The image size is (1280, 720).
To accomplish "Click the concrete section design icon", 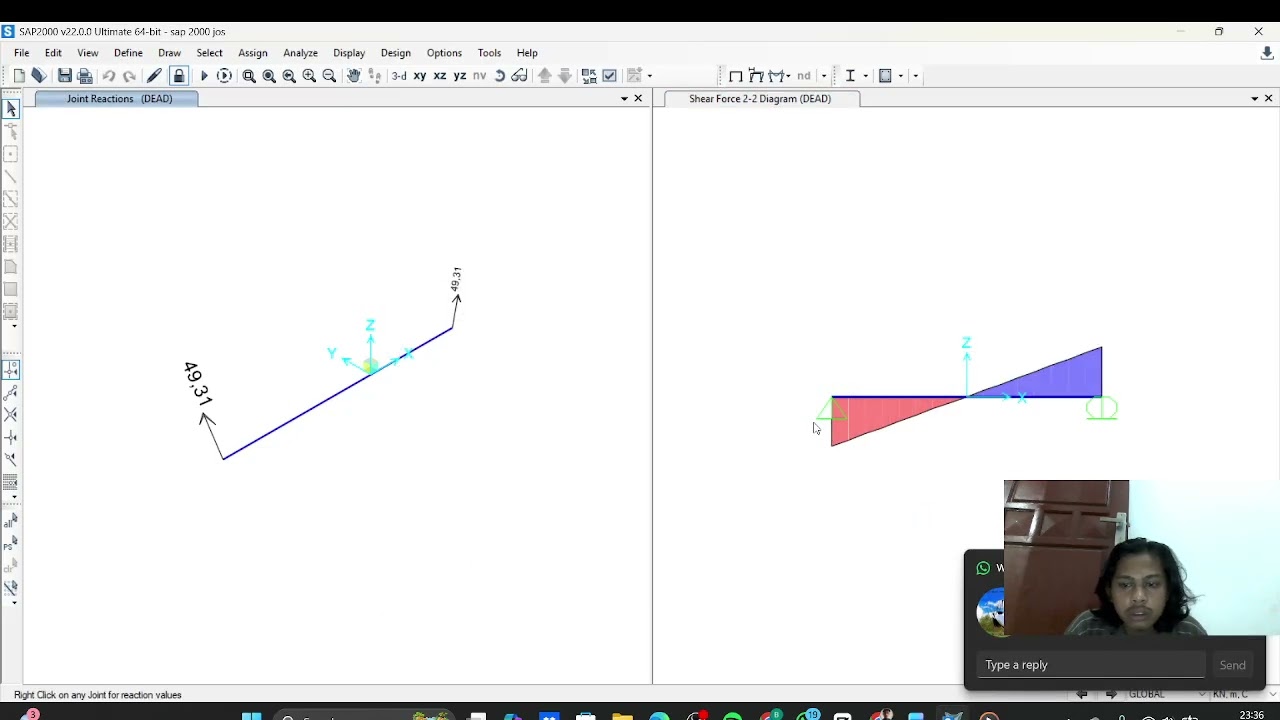I will (885, 76).
